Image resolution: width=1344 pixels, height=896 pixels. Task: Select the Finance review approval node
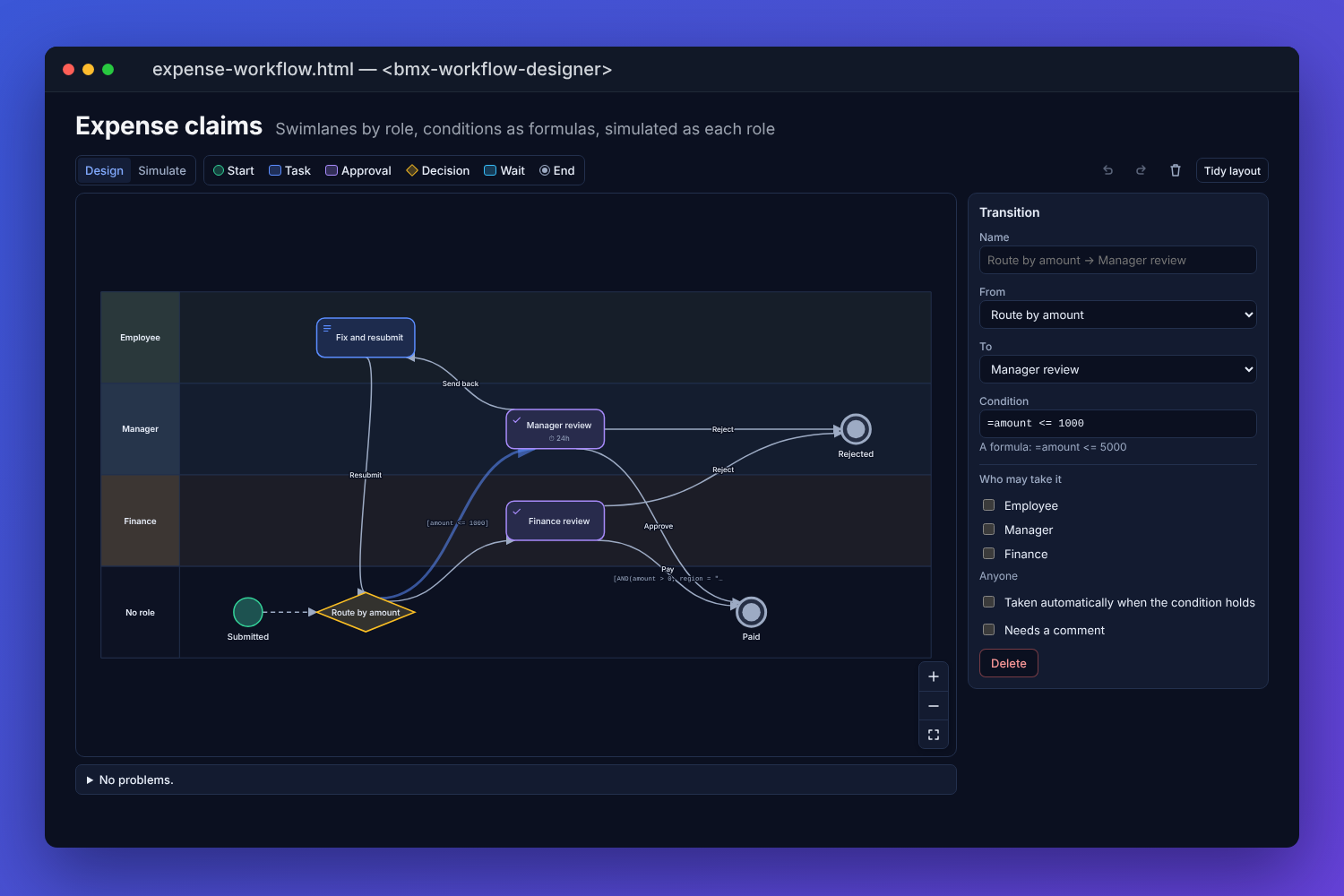point(556,521)
